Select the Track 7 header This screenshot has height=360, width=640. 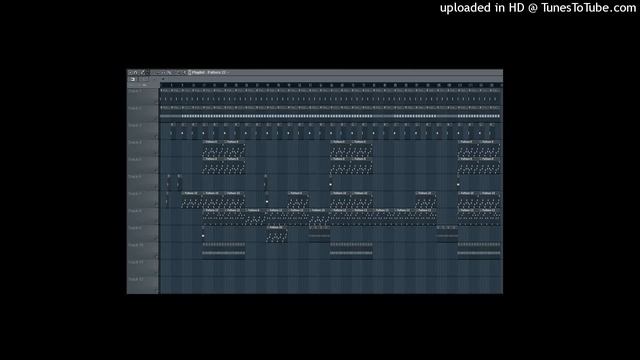pyautogui.click(x=142, y=199)
